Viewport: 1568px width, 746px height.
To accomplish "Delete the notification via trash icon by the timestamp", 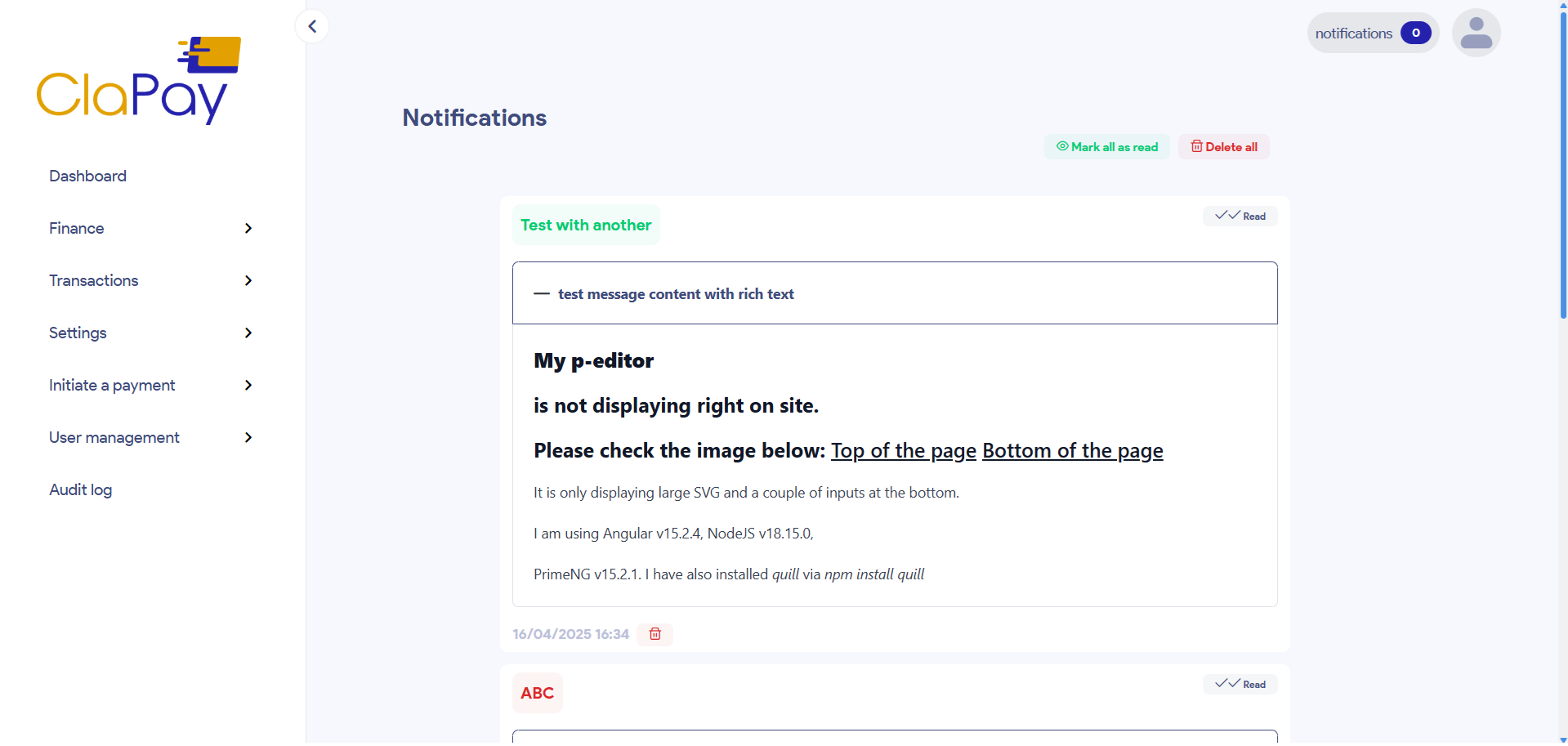I will 654,634.
